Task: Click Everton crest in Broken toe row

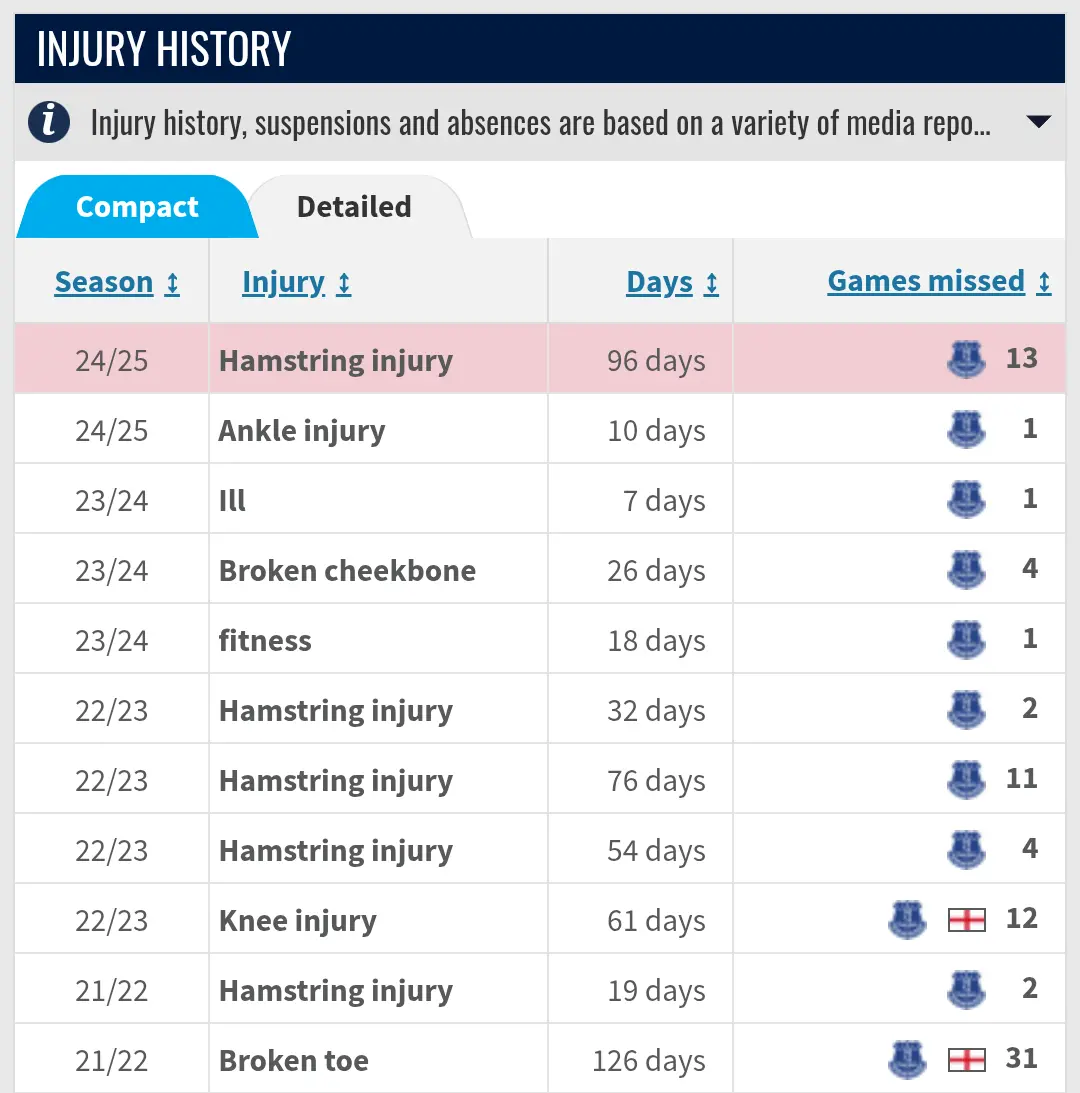Action: (x=907, y=1059)
